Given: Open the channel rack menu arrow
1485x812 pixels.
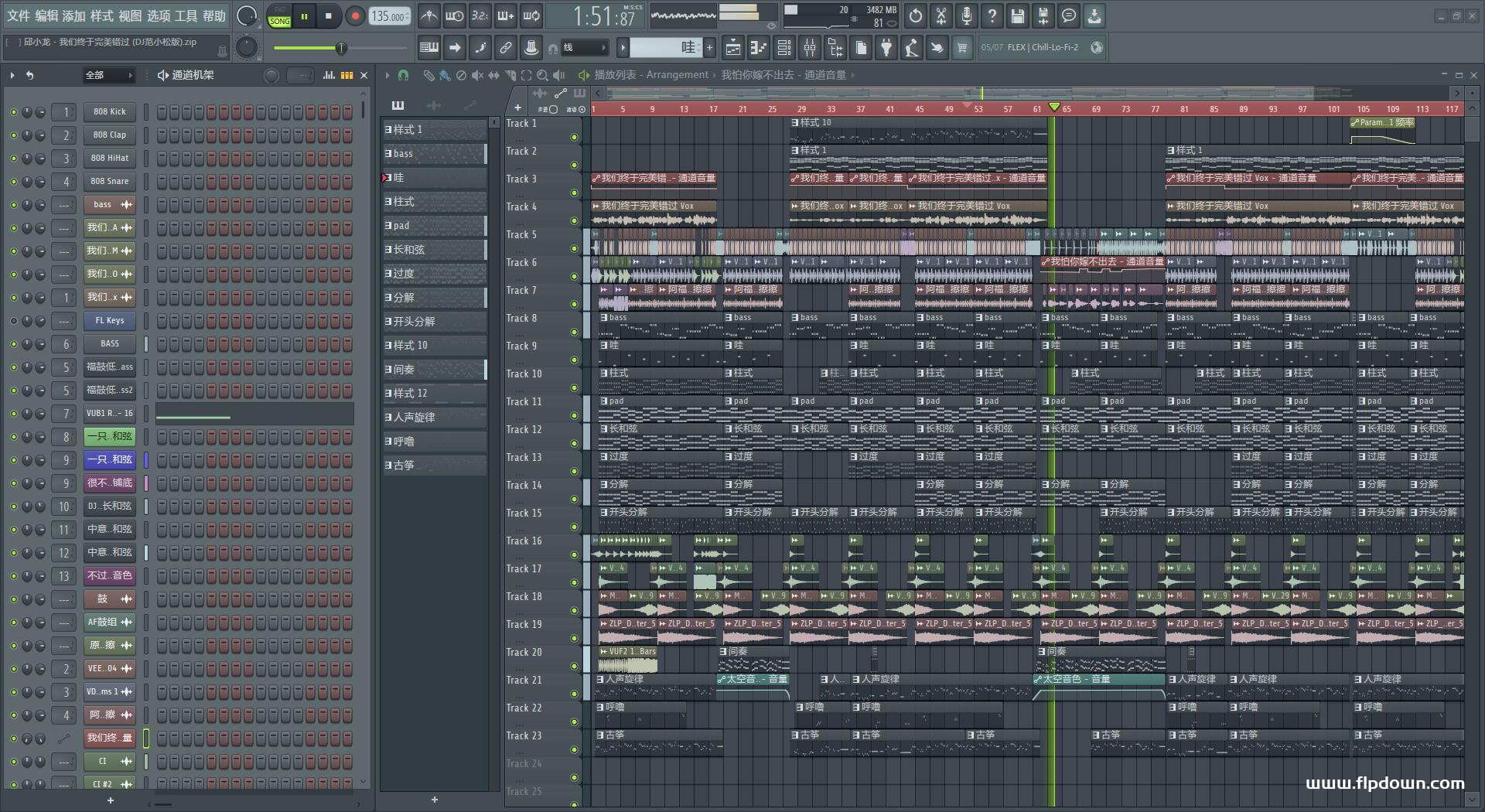Looking at the screenshot, I should [12, 75].
